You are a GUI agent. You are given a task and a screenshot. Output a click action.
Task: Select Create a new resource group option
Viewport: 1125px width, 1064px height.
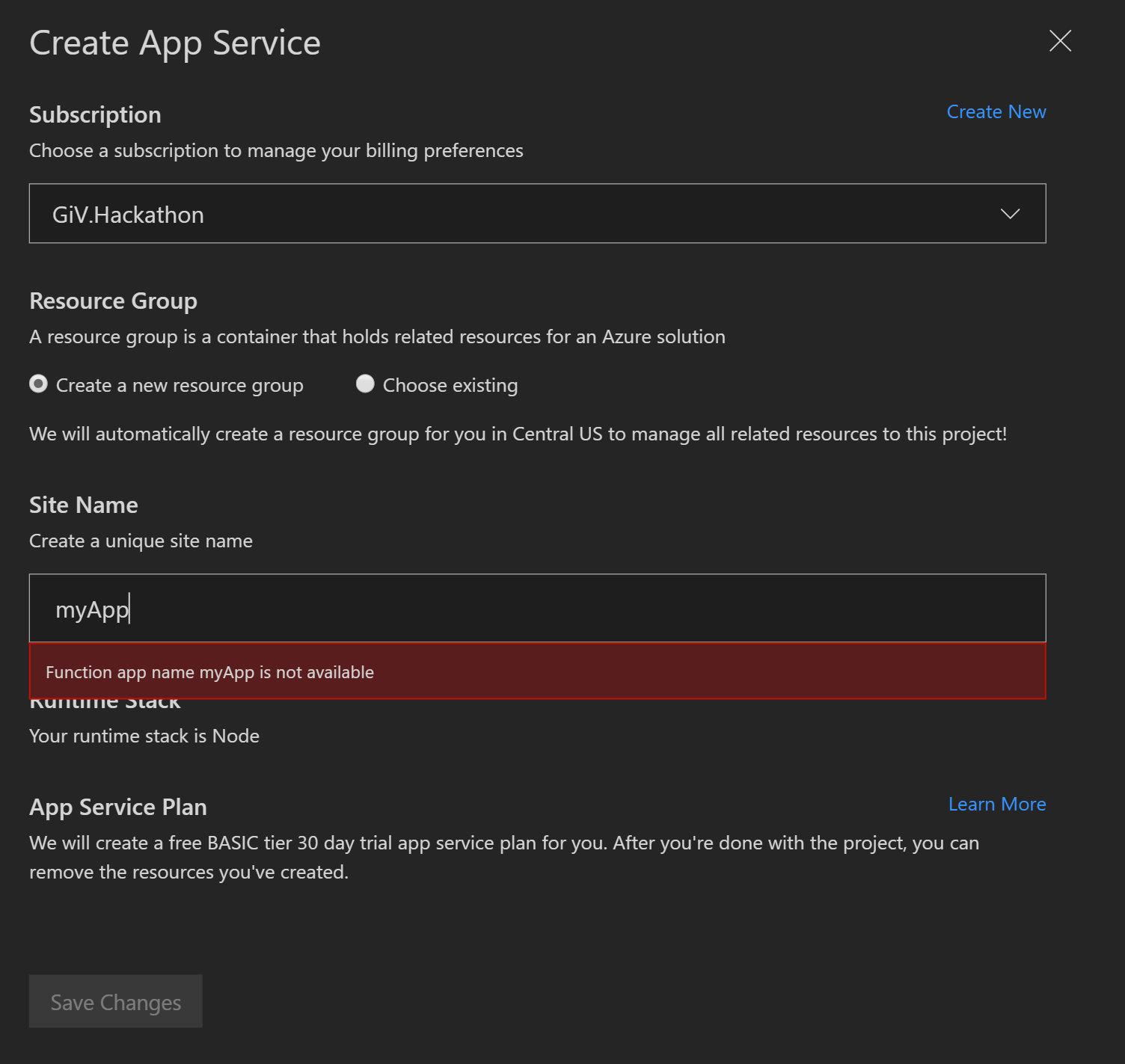coord(38,384)
